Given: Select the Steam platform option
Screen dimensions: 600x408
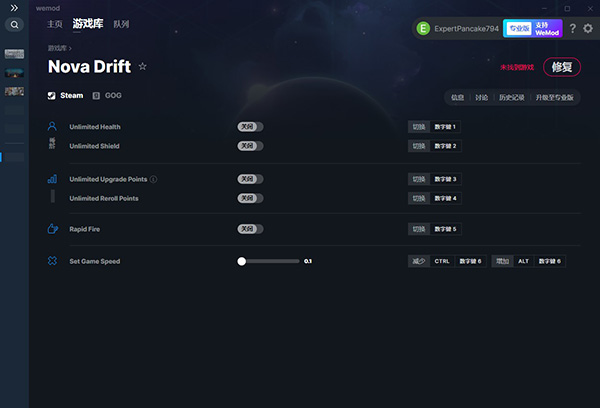Looking at the screenshot, I should [x=65, y=96].
